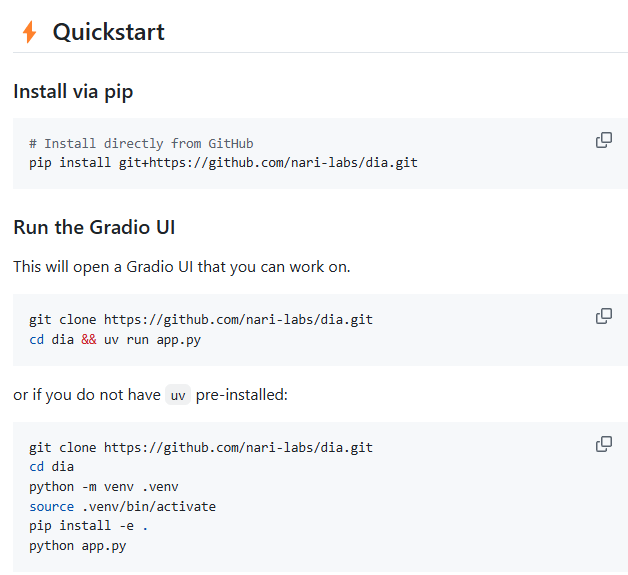Click the pip install -e . line
Screen dimensions: 628x575
[89, 526]
